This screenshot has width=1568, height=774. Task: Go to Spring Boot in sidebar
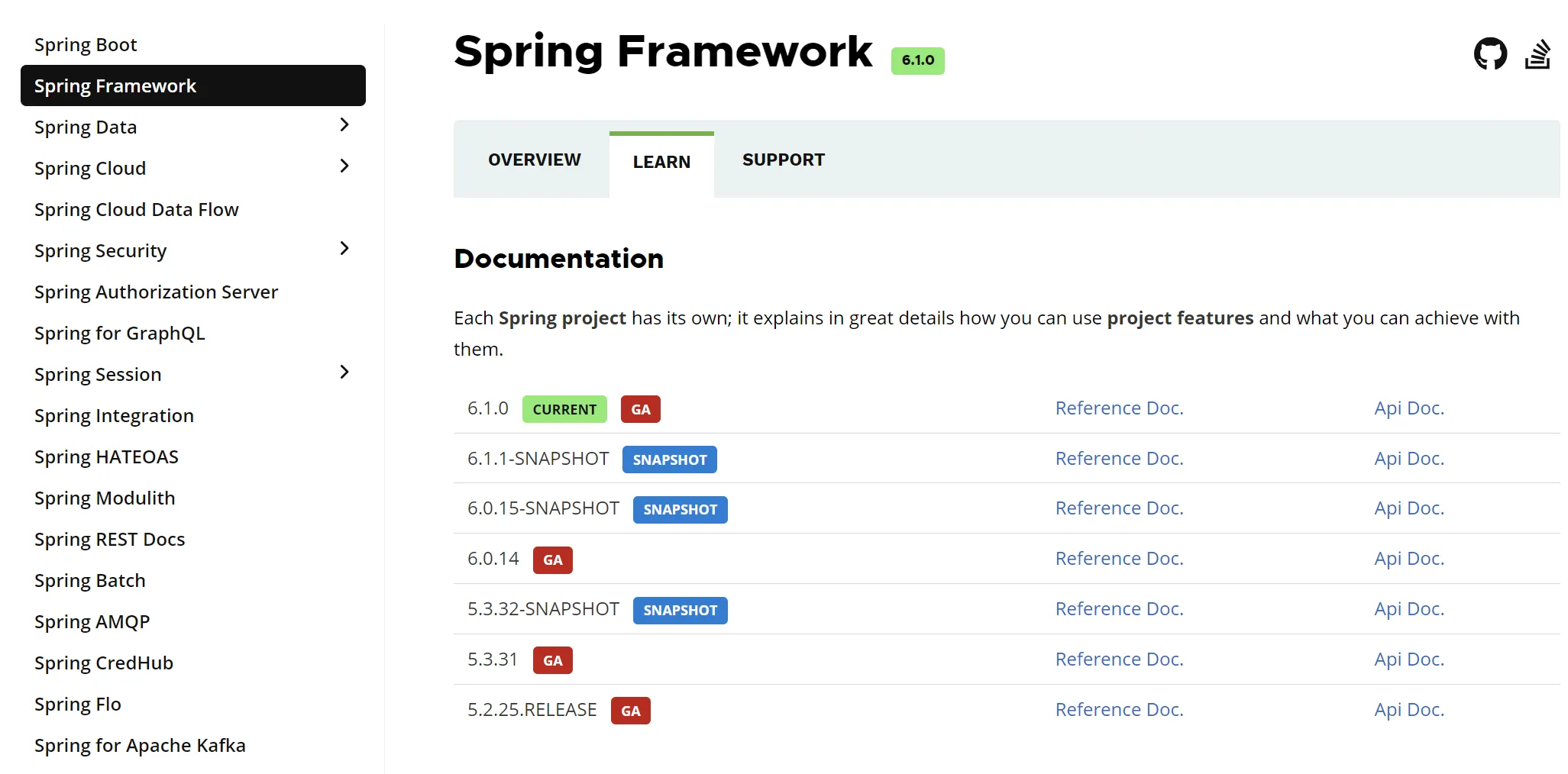click(86, 45)
